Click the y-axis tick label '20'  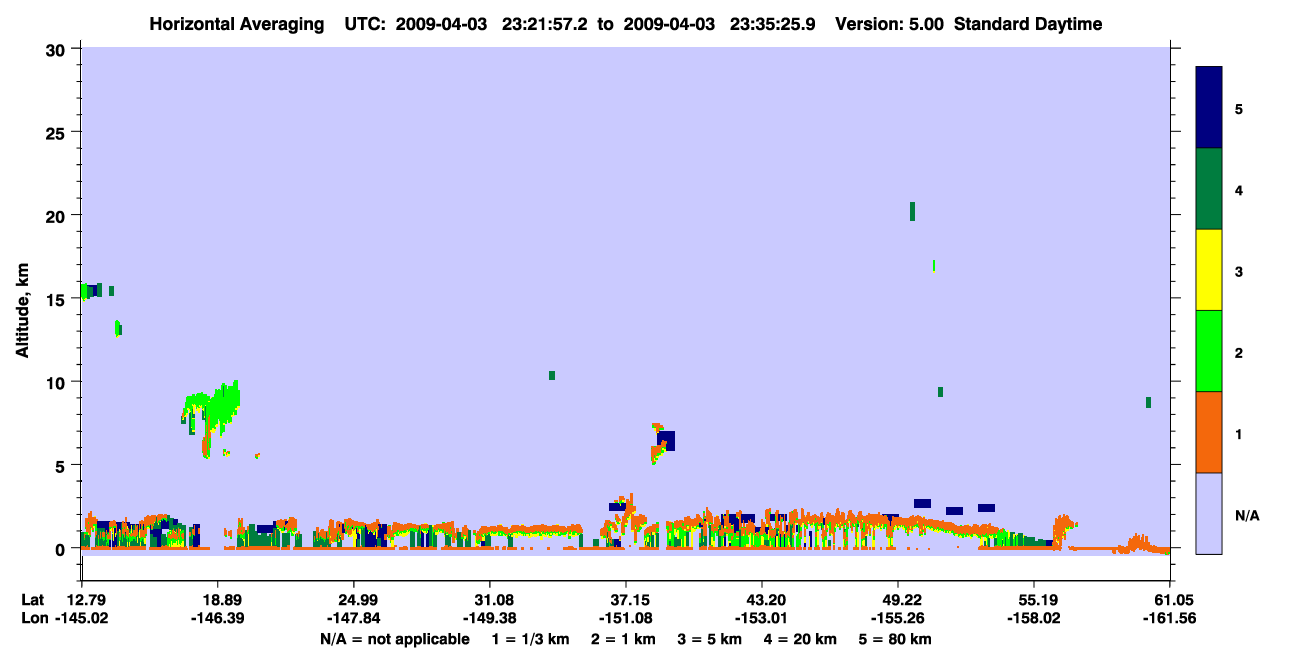pyautogui.click(x=58, y=216)
